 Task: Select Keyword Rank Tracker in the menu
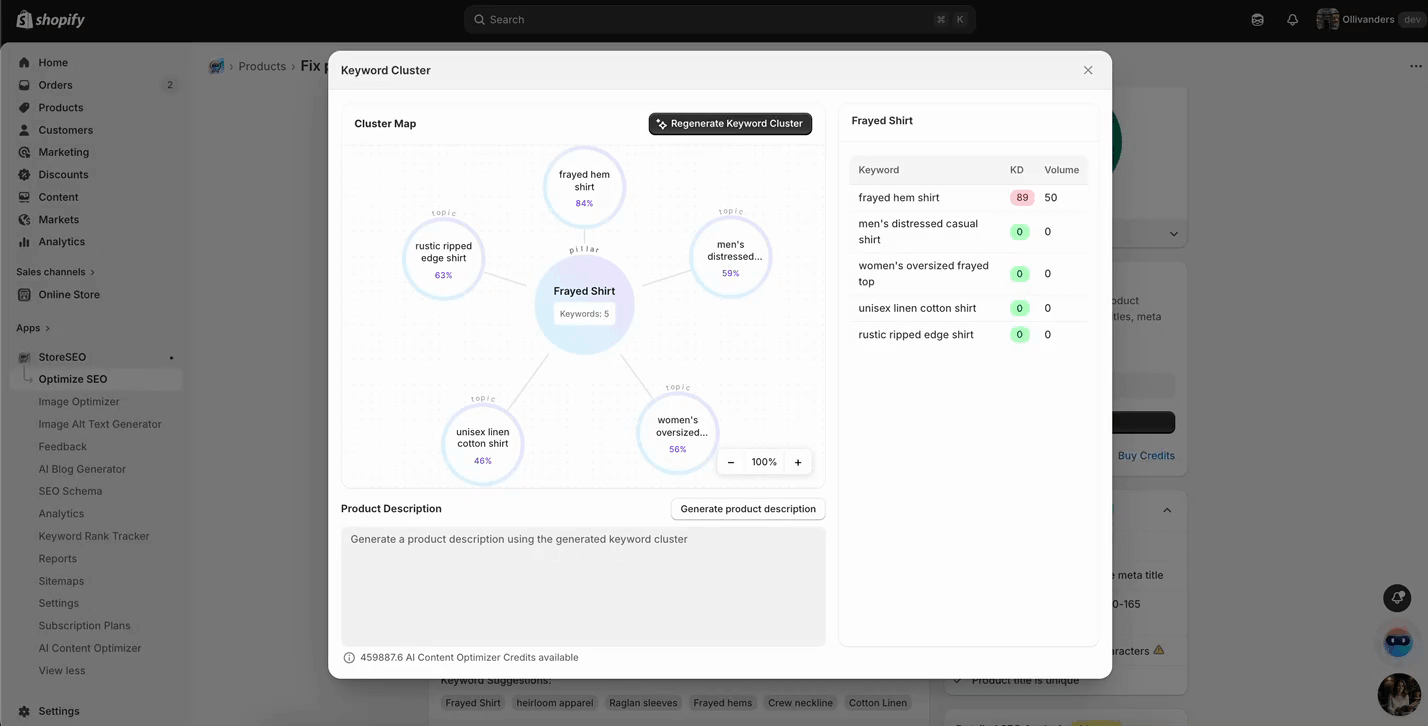93,536
